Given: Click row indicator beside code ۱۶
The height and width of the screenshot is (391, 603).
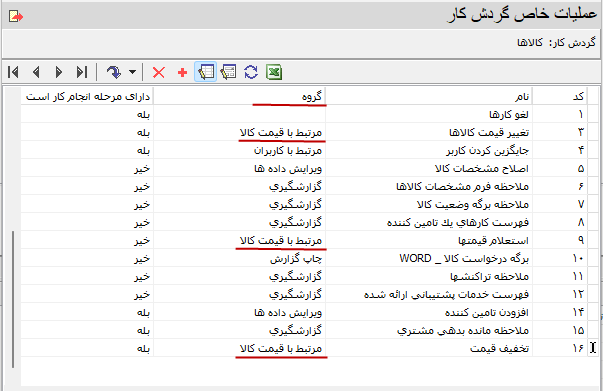Looking at the screenshot, I should click(x=593, y=348).
